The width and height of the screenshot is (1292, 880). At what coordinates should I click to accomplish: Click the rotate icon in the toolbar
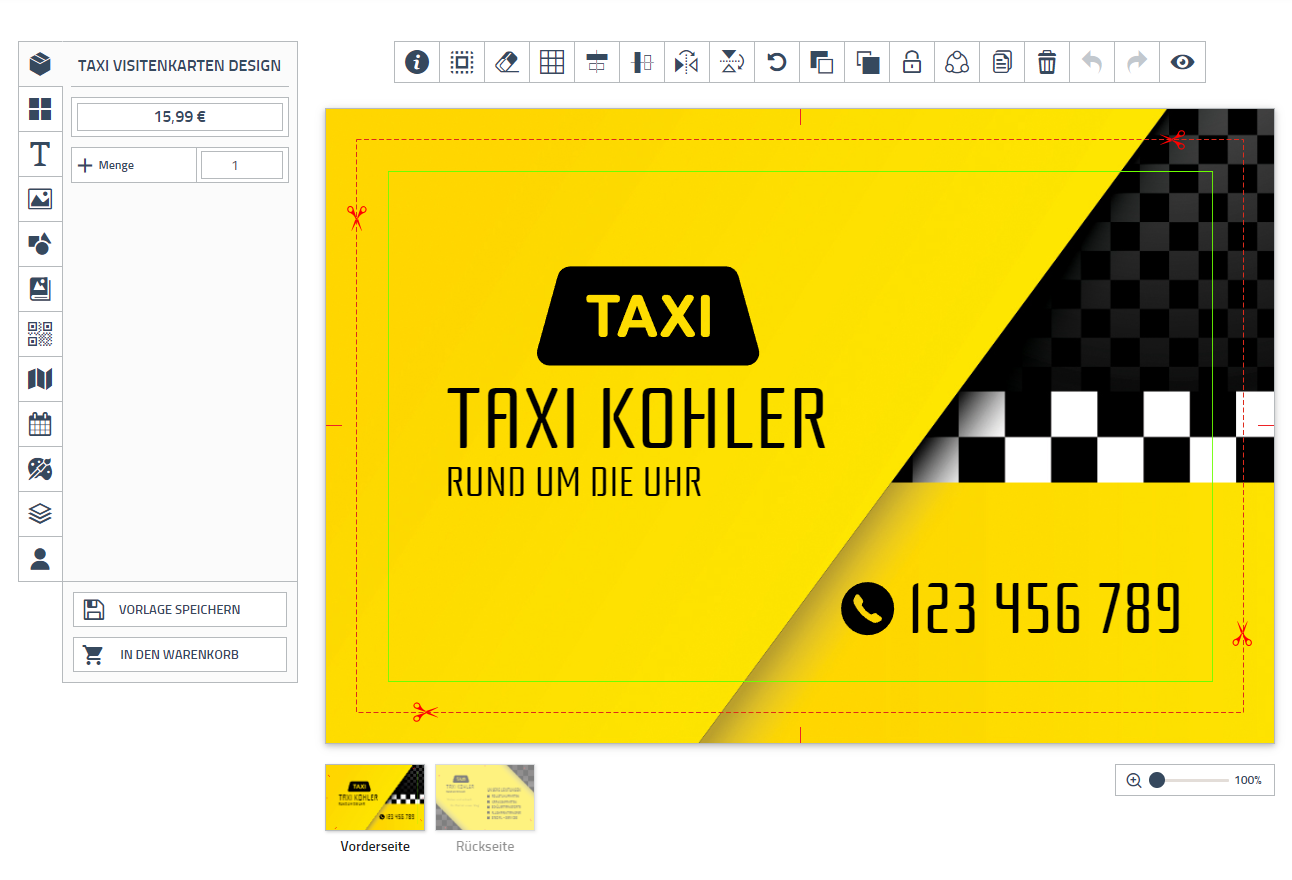(777, 62)
